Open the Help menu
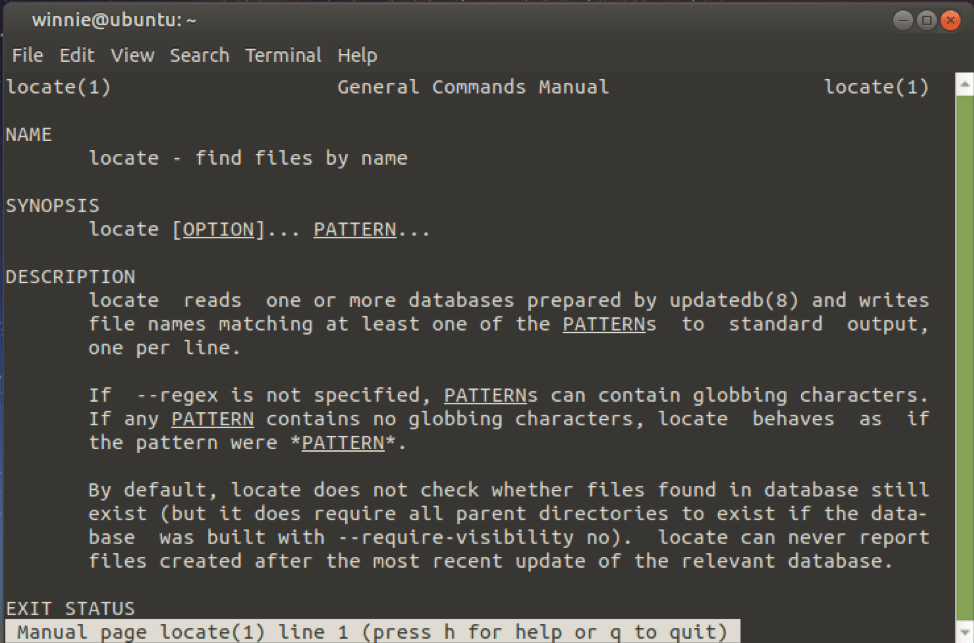 357,55
